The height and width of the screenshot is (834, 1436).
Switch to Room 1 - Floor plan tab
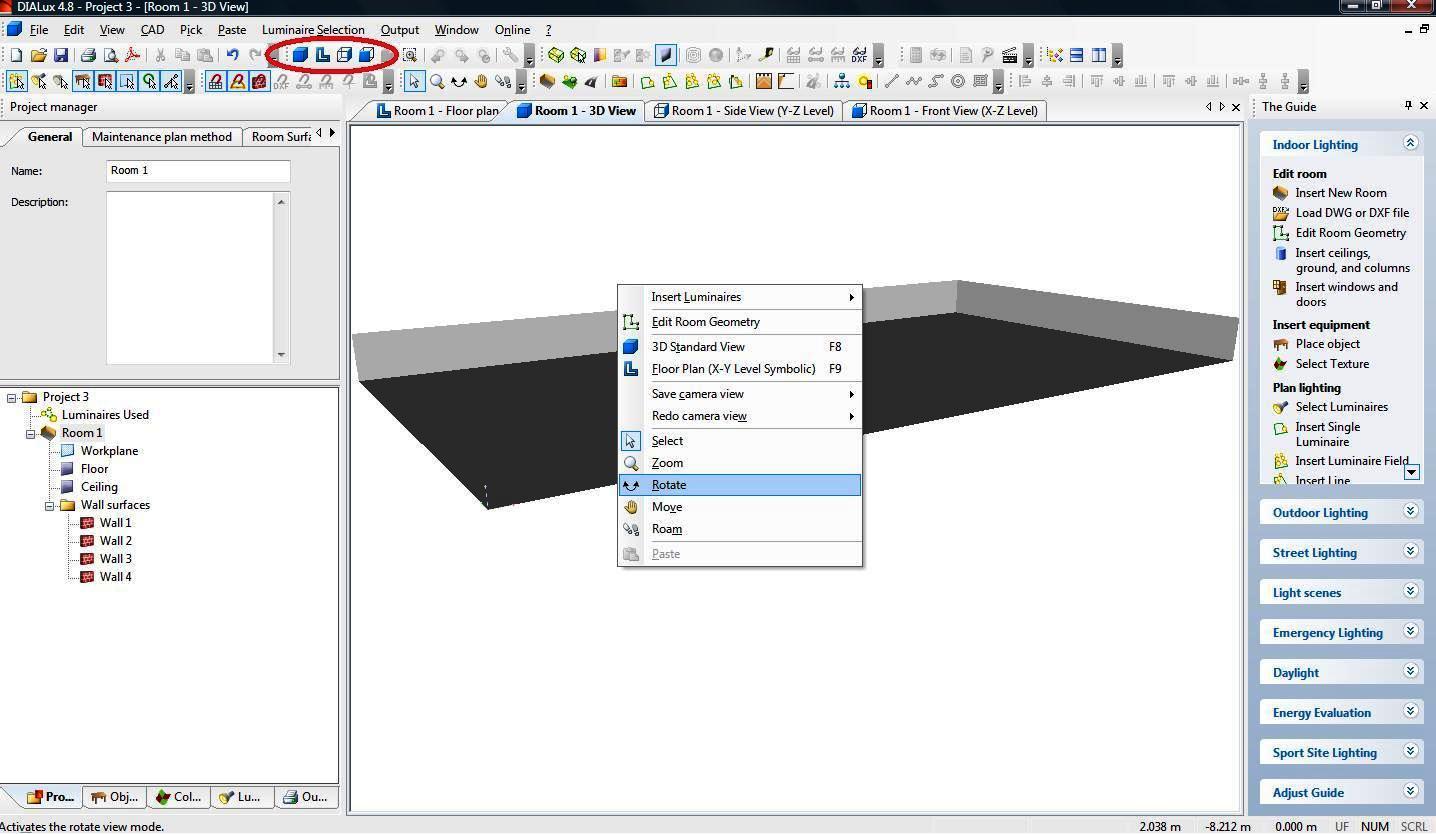pyautogui.click(x=437, y=111)
